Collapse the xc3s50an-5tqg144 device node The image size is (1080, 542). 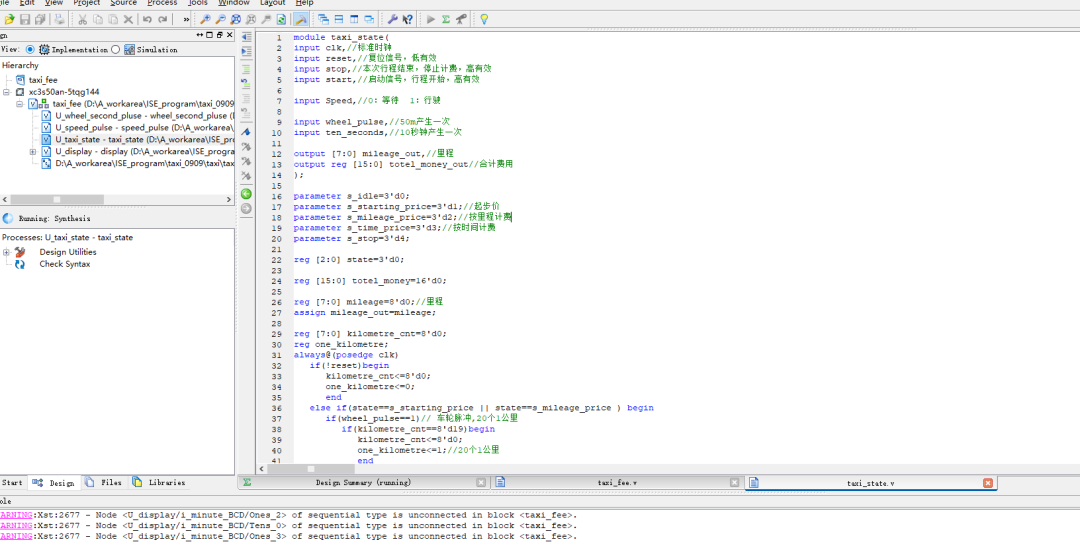click(7, 92)
